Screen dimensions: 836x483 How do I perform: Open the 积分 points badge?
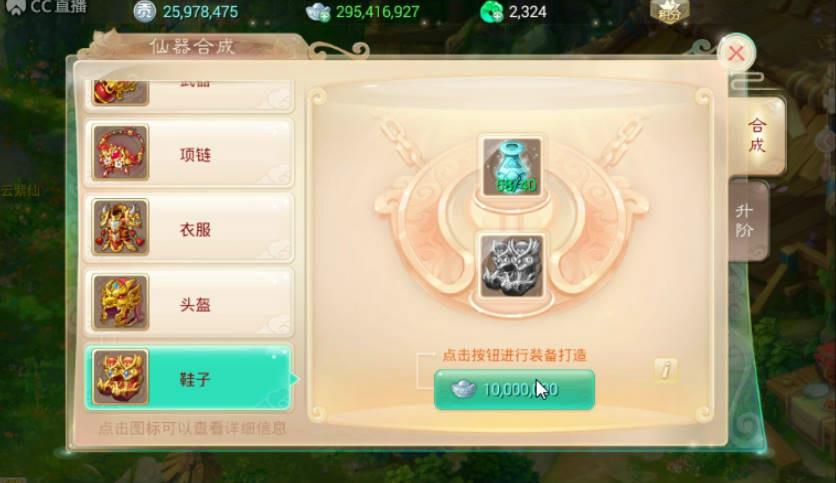click(669, 11)
